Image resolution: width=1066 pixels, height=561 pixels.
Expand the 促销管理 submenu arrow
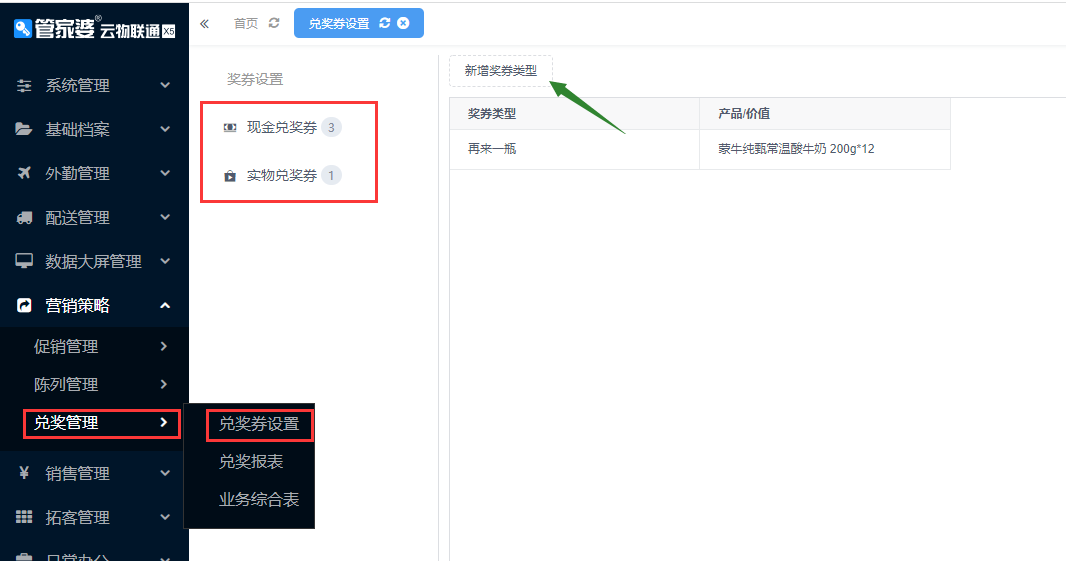pos(163,347)
